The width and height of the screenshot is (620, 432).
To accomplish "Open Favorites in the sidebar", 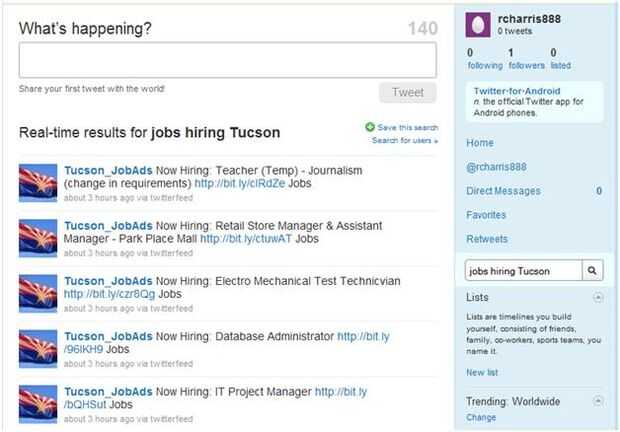I will pos(486,215).
